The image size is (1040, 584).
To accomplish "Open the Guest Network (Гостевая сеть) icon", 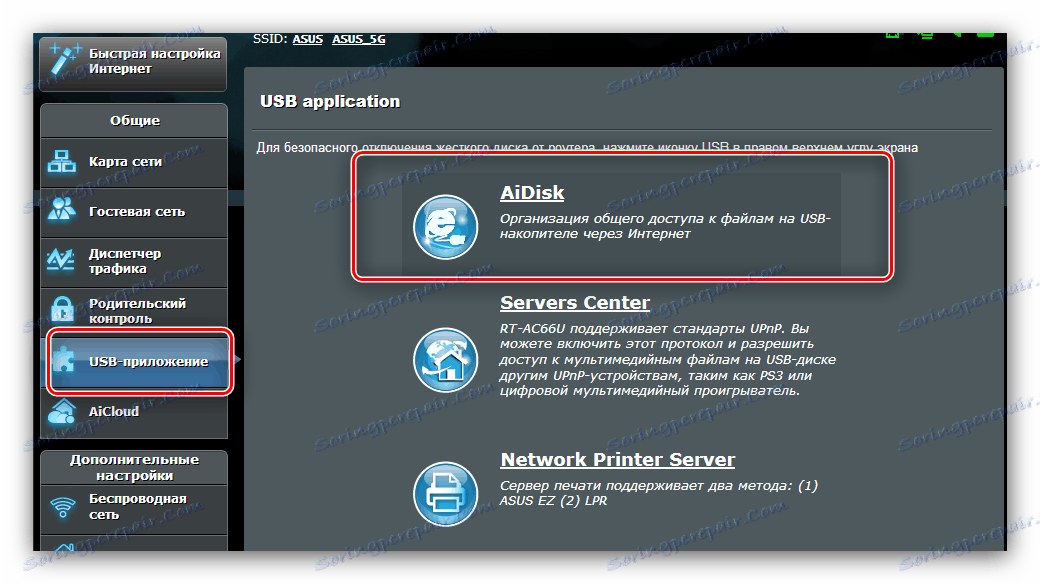I will point(62,211).
